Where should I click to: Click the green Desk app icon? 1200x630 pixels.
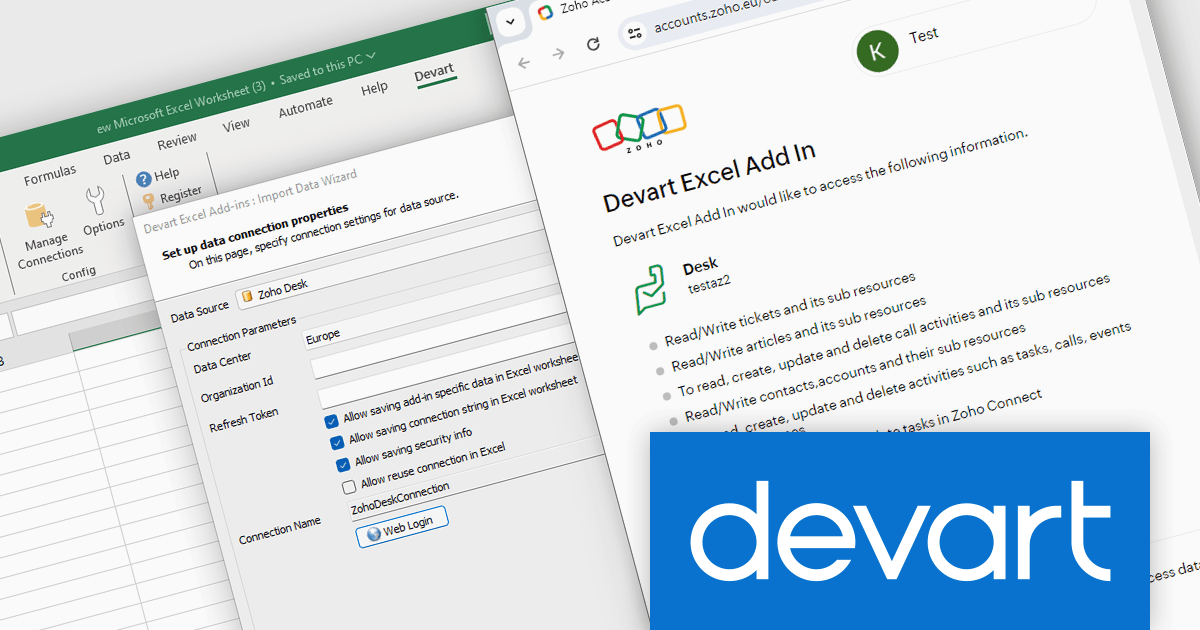point(651,291)
